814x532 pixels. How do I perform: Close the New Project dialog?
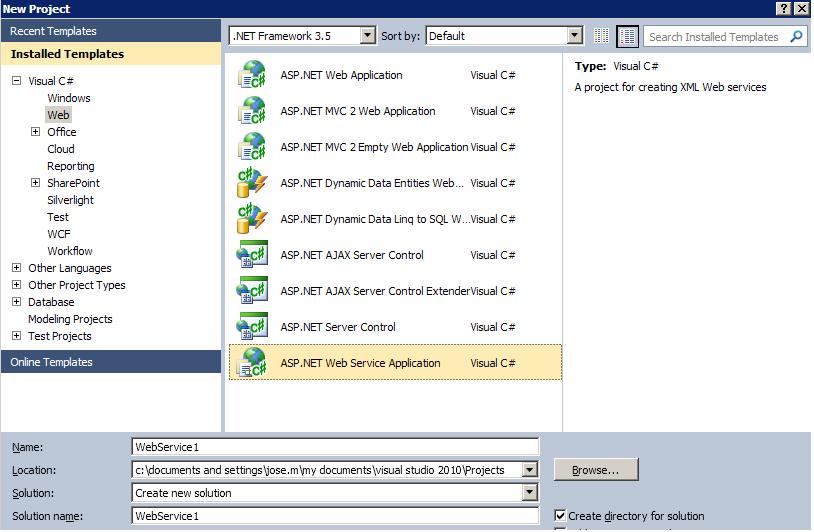[802, 8]
